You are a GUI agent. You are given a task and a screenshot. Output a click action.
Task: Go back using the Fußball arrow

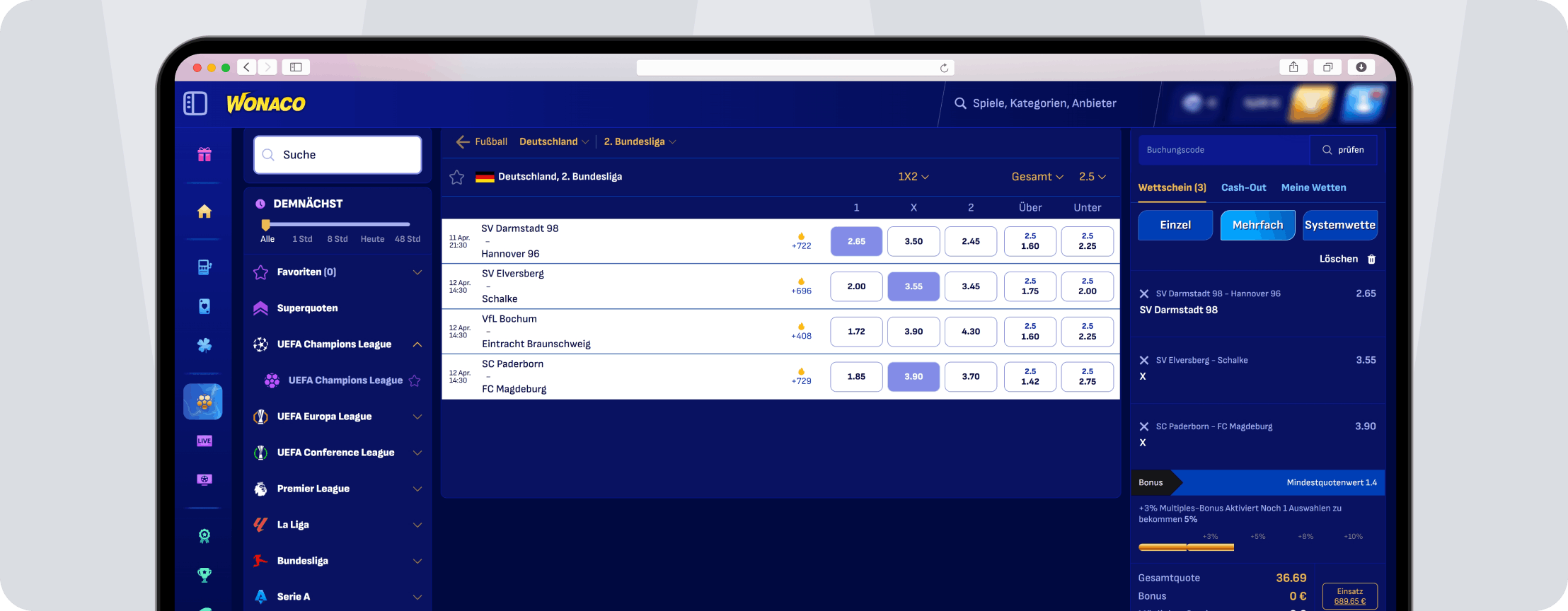click(463, 142)
